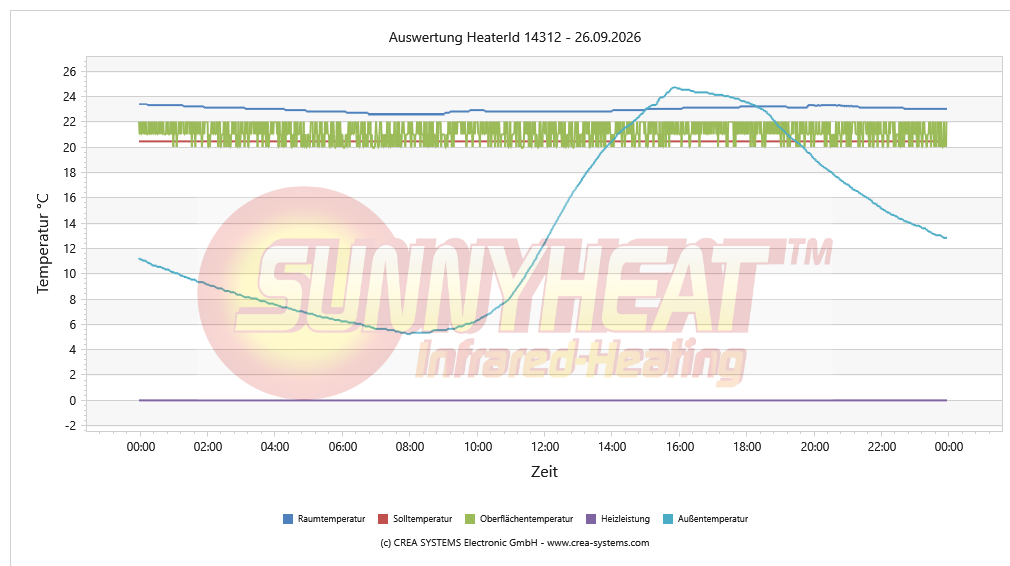Click the 24 value on temperature axis
The width and height of the screenshot is (1010, 566).
(x=70, y=97)
